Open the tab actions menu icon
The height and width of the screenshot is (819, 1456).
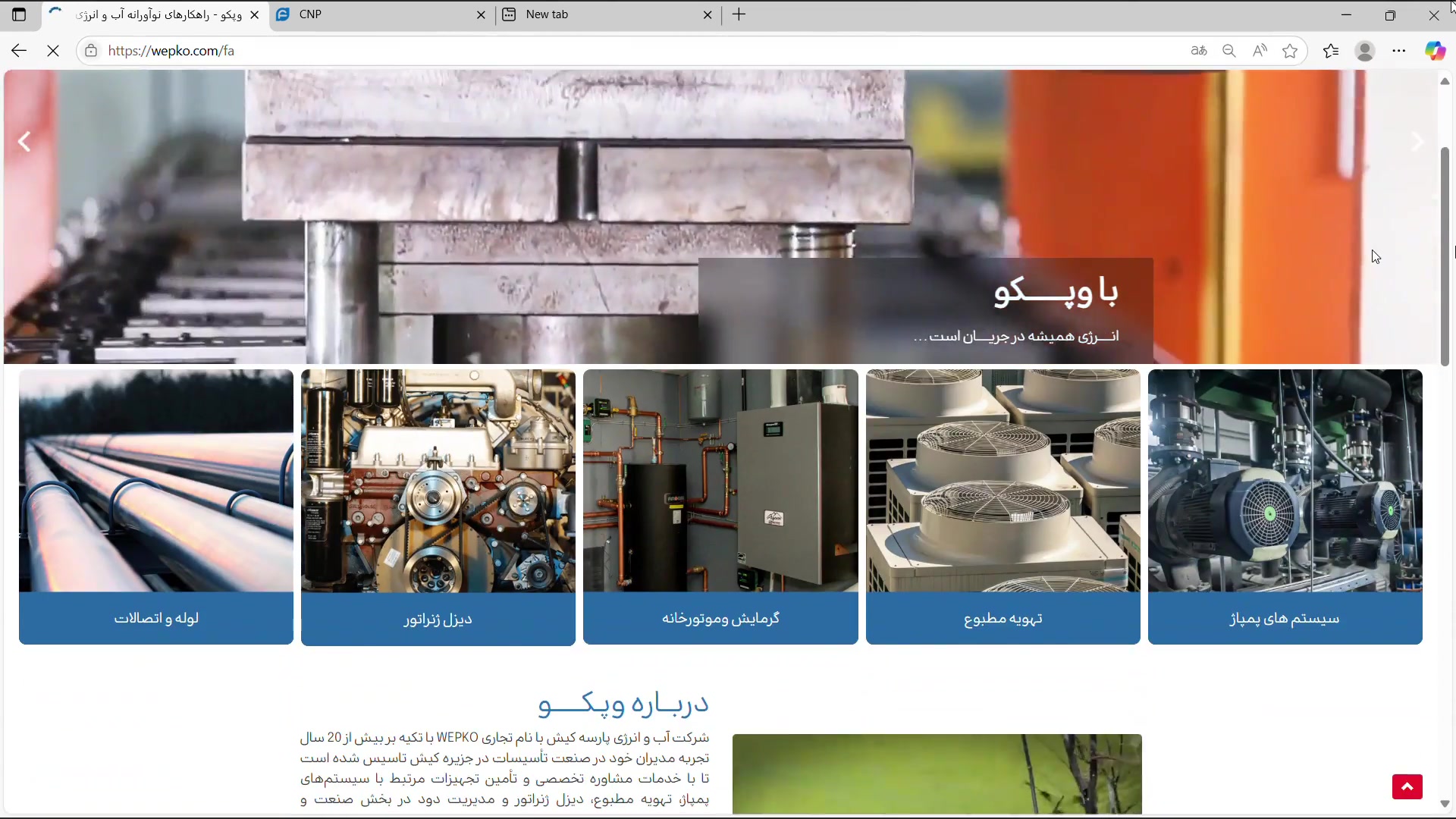[x=19, y=14]
